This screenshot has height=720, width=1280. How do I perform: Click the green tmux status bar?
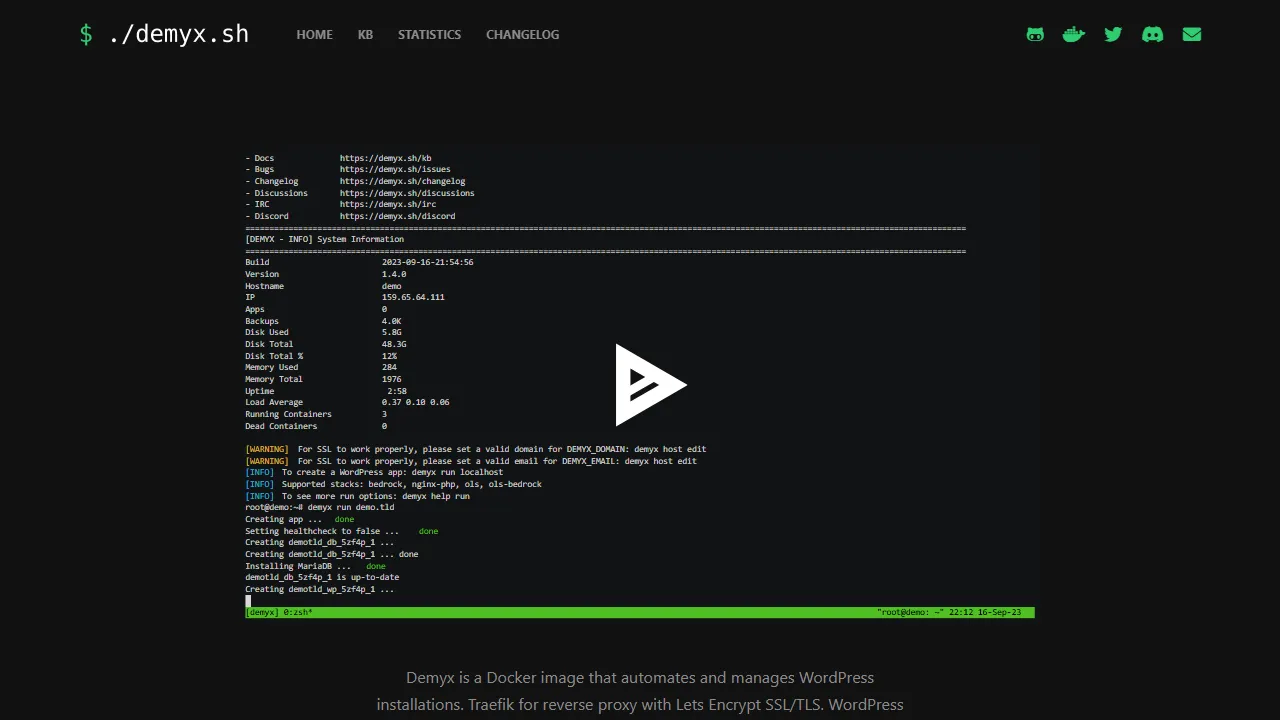point(640,612)
